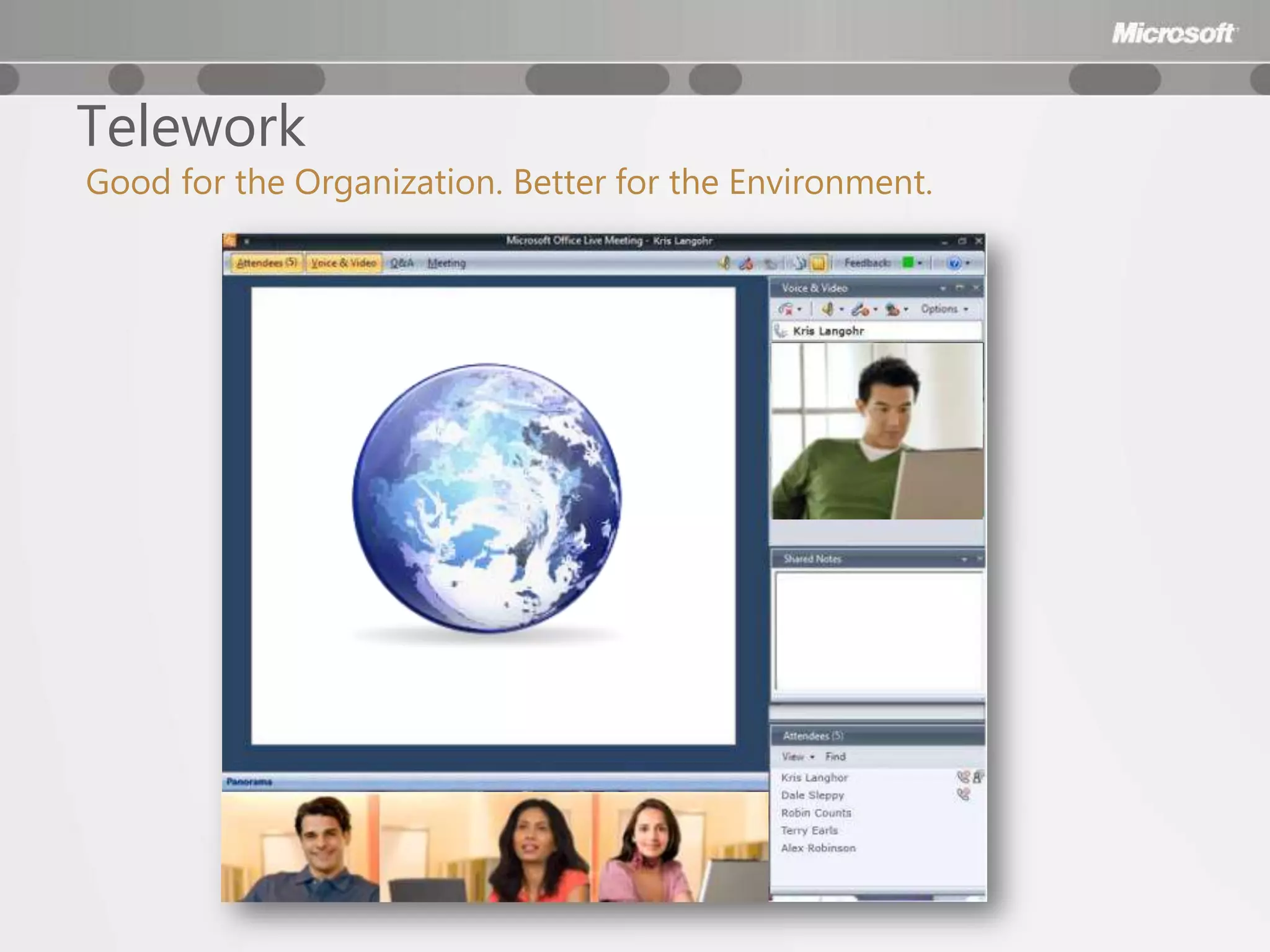Open the dropdown arrow next to Help icon
Image resolution: width=1270 pixels, height=952 pixels.
(967, 263)
